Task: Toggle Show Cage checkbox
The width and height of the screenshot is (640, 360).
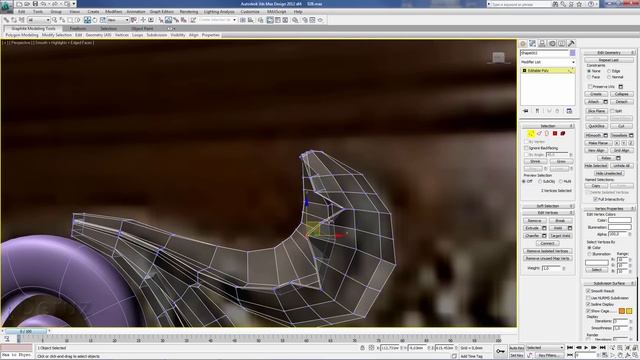Action: (588, 311)
